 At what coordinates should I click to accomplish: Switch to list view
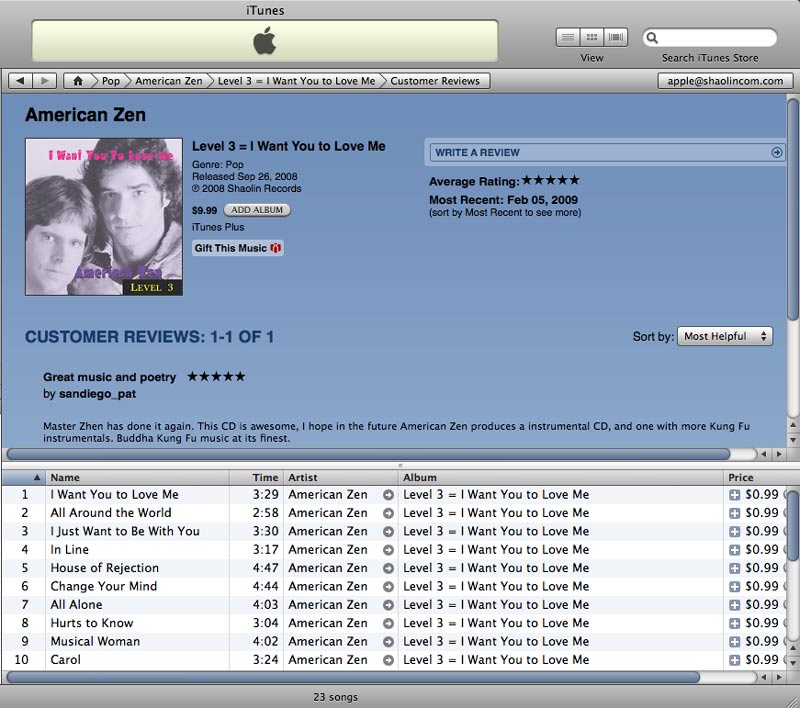pyautogui.click(x=568, y=38)
